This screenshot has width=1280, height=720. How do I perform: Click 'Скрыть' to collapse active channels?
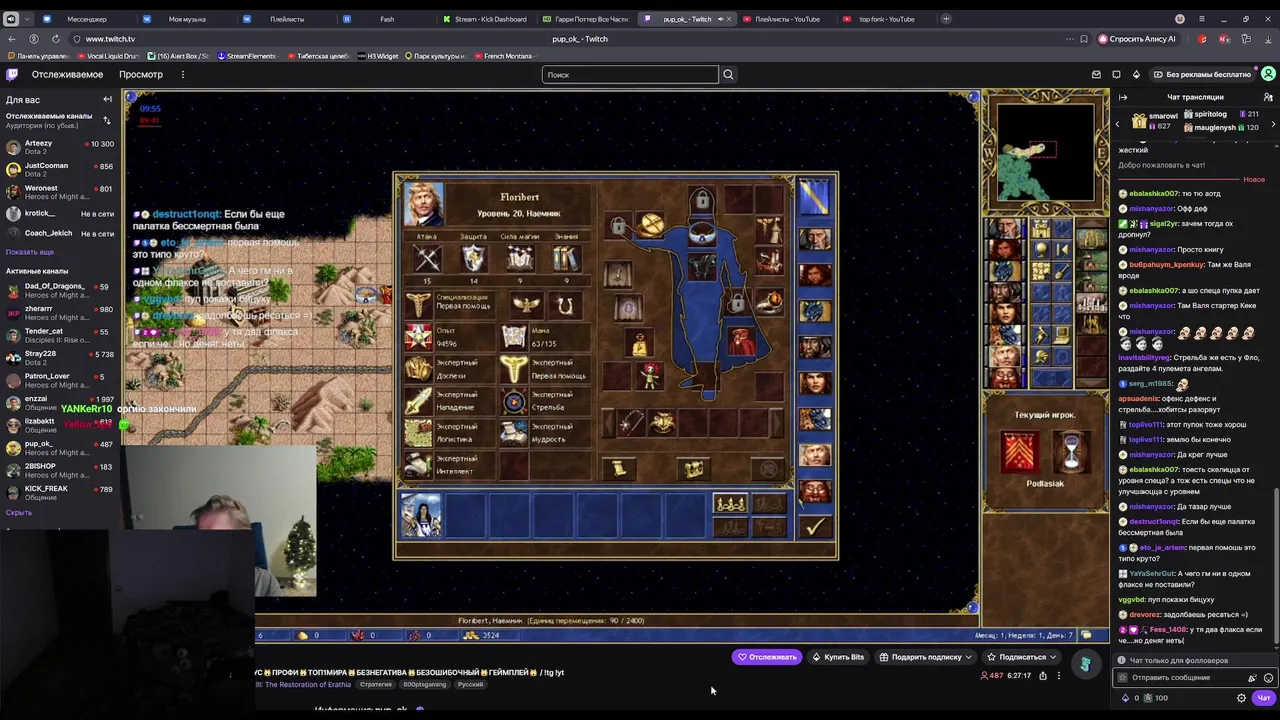[19, 512]
